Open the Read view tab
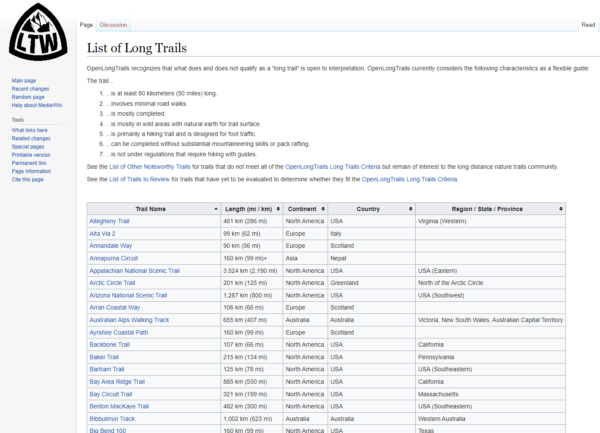The width and height of the screenshot is (600, 433). coord(588,24)
